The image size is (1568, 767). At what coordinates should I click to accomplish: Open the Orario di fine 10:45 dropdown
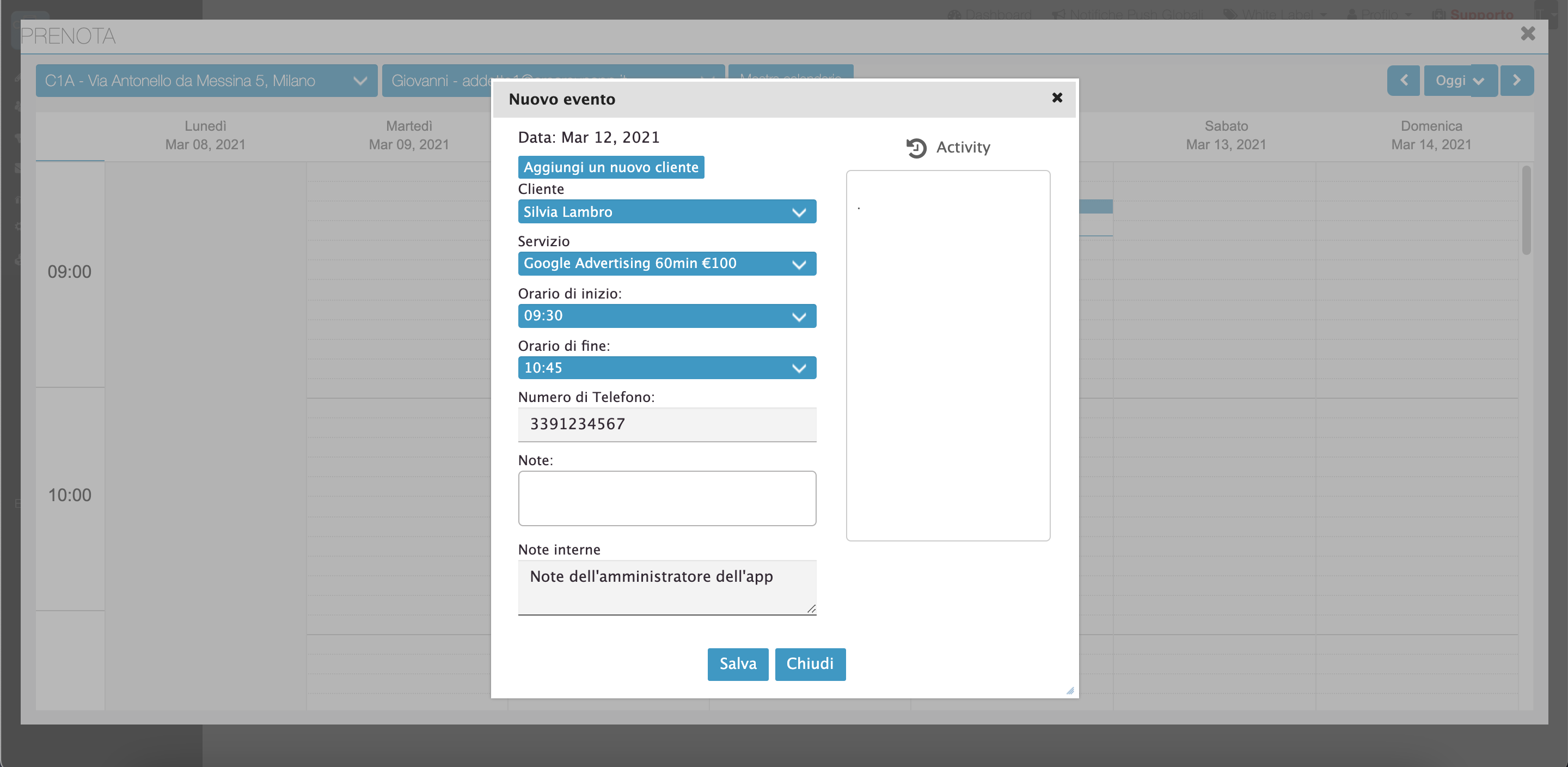tap(666, 368)
